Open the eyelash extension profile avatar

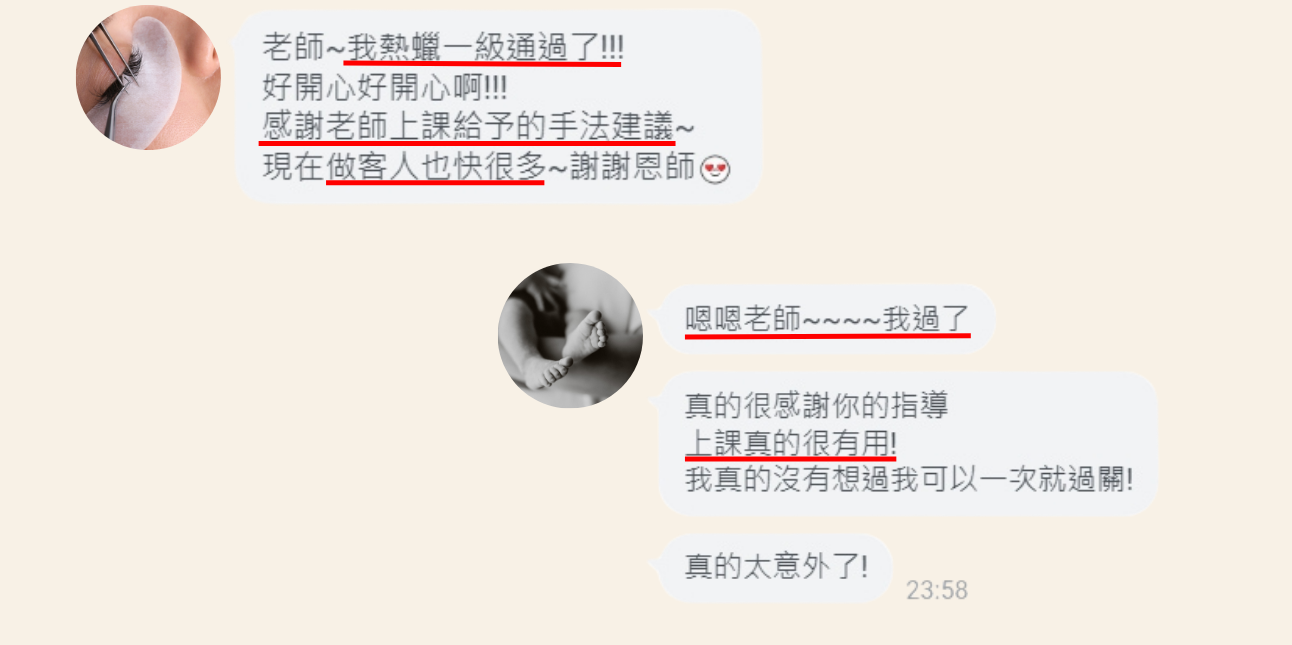148,77
